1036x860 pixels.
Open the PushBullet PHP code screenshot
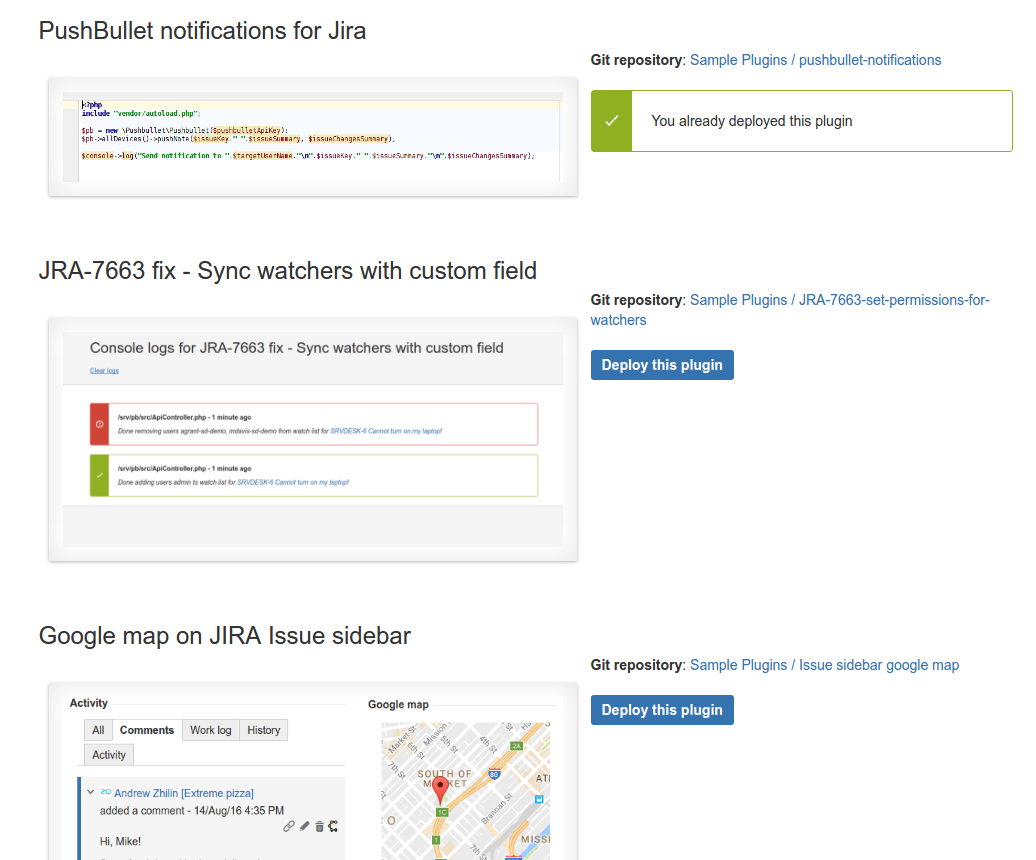click(x=313, y=137)
